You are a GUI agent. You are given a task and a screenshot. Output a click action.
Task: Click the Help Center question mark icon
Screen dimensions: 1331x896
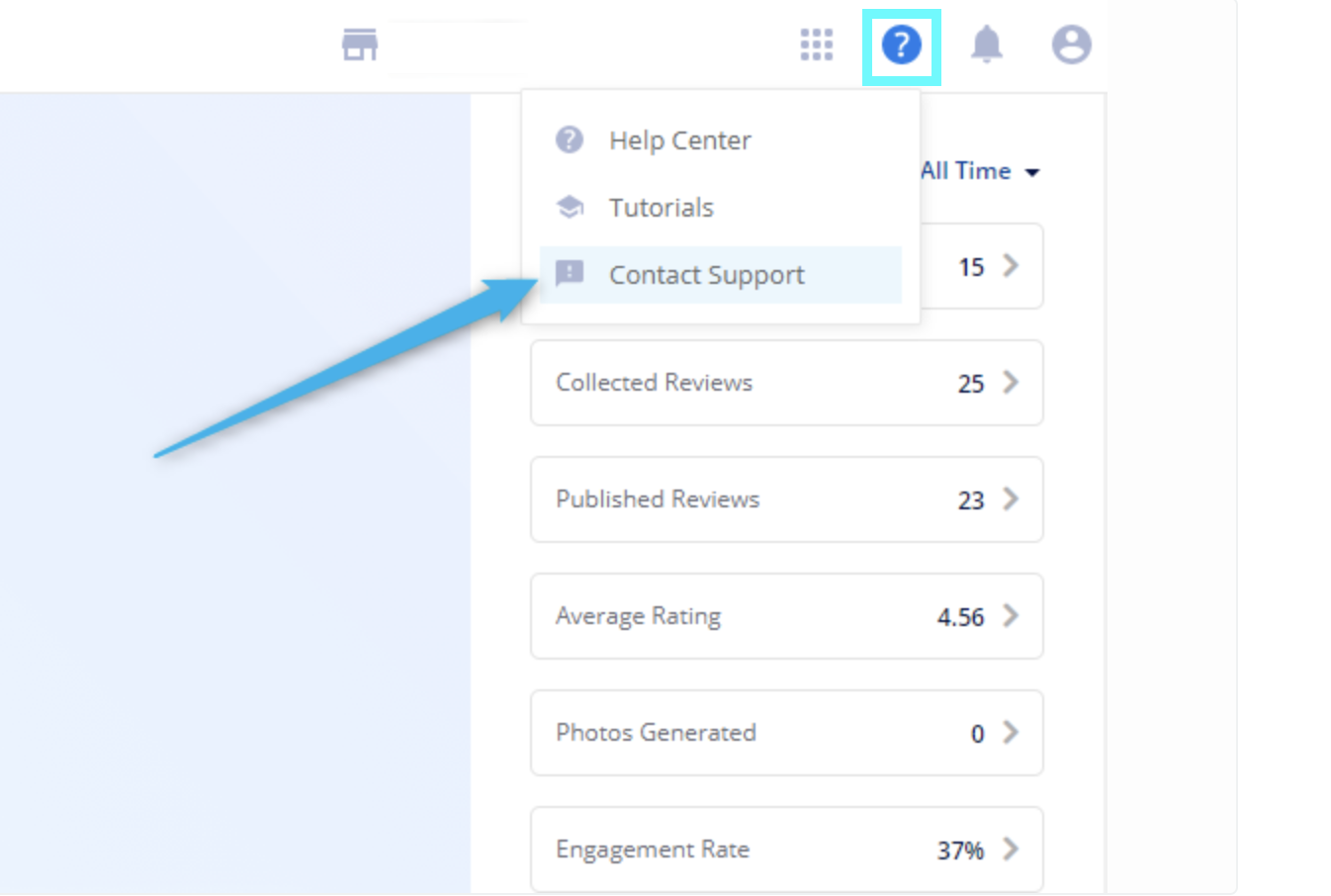pos(570,139)
